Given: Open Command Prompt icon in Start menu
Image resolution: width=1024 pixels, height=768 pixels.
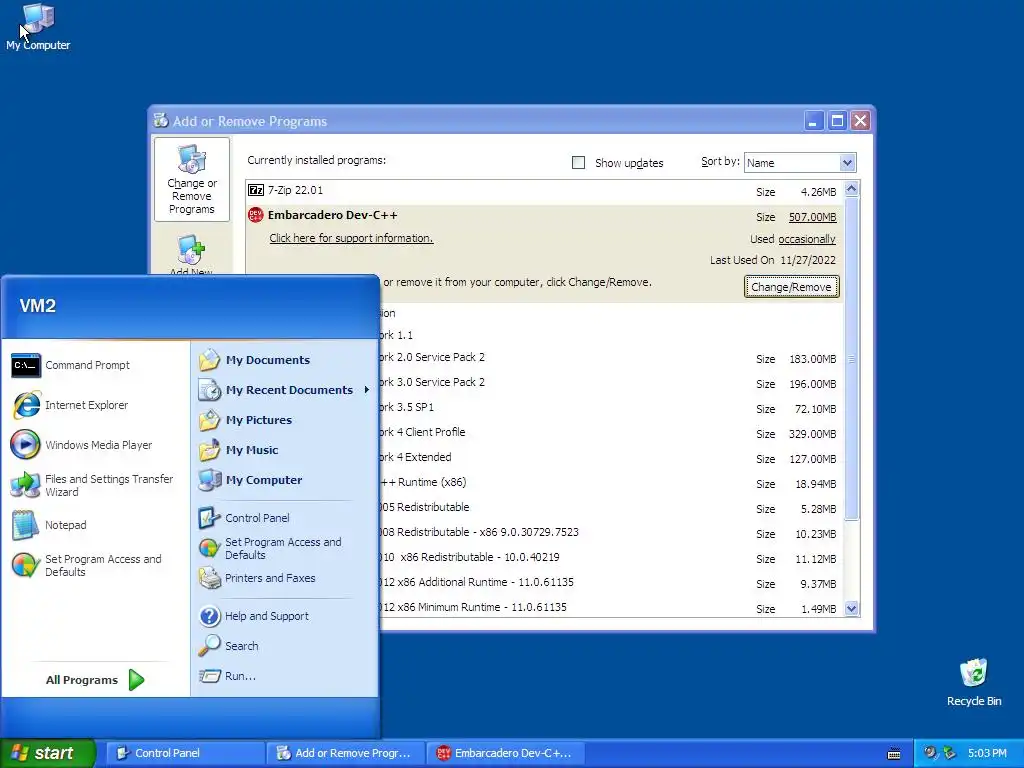Looking at the screenshot, I should [x=26, y=365].
